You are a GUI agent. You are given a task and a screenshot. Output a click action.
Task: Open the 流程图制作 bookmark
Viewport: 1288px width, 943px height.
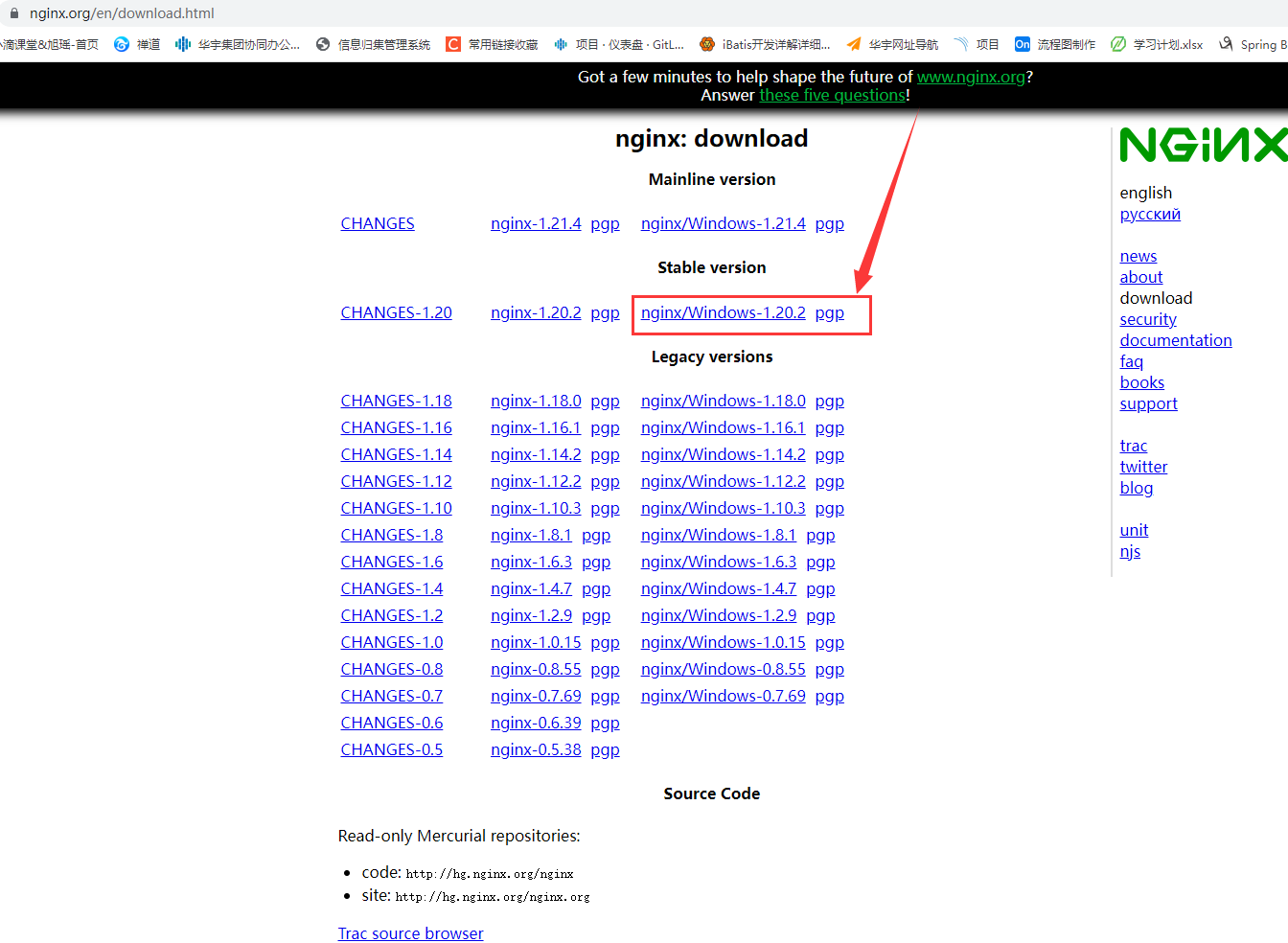pyautogui.click(x=1055, y=44)
